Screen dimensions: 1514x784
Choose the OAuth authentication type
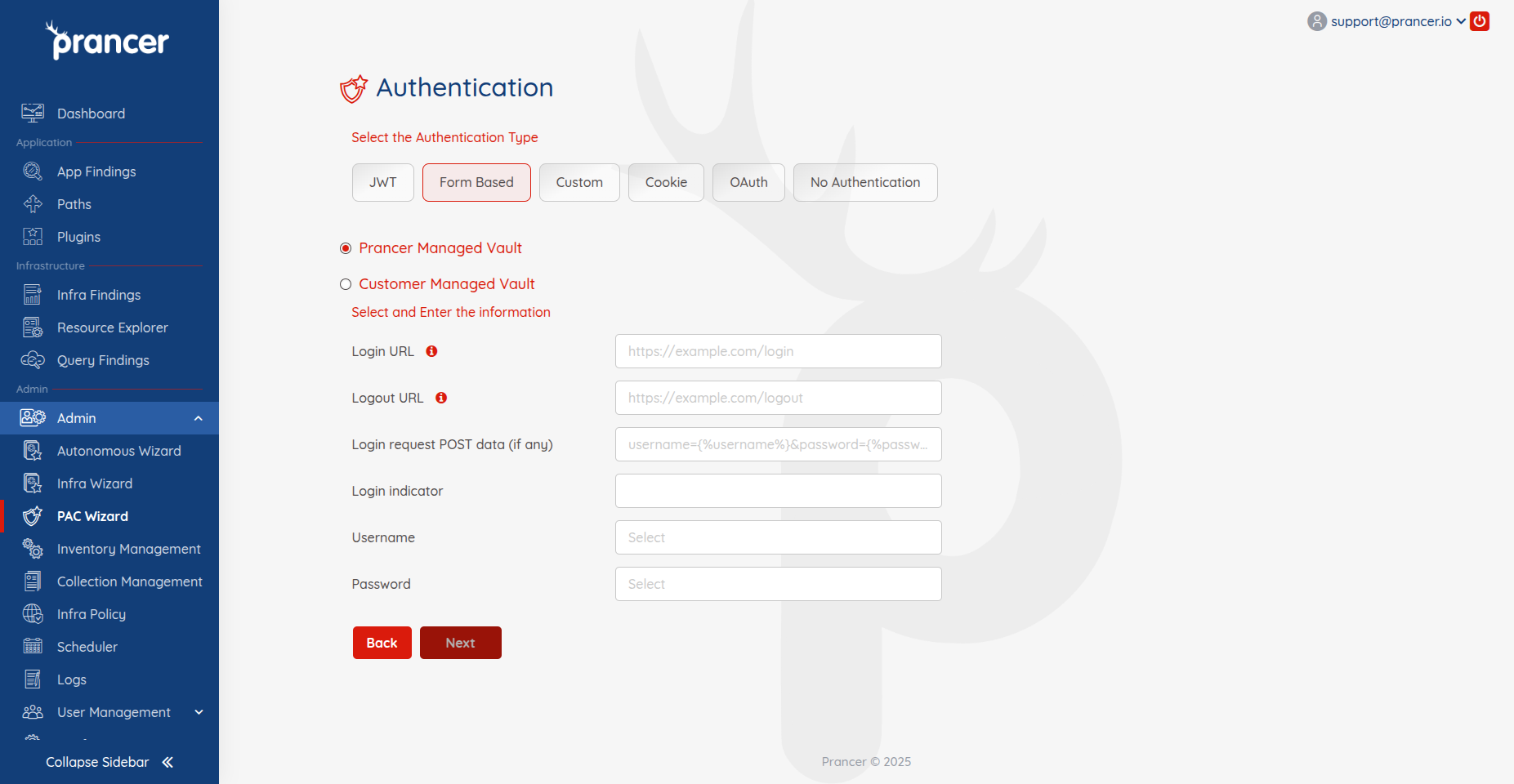[748, 182]
